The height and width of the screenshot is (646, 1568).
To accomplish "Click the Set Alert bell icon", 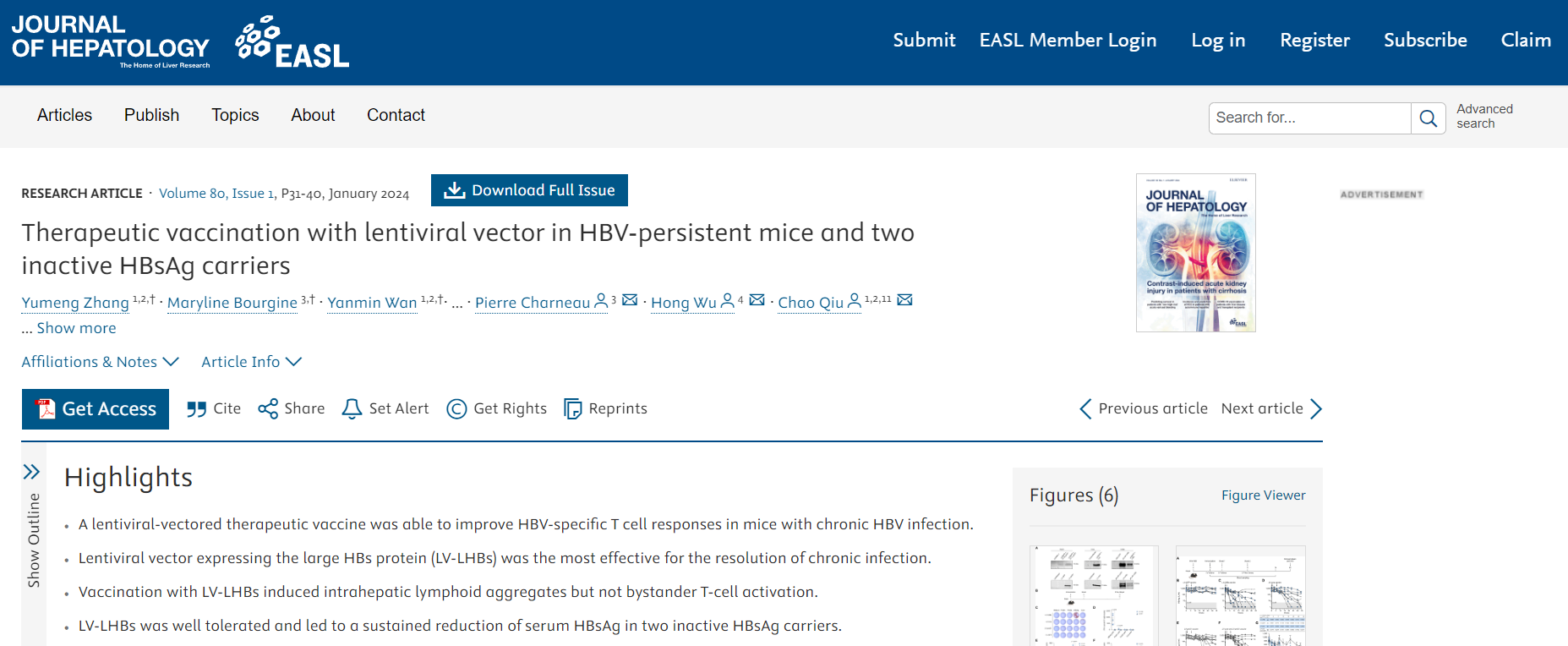I will click(352, 409).
